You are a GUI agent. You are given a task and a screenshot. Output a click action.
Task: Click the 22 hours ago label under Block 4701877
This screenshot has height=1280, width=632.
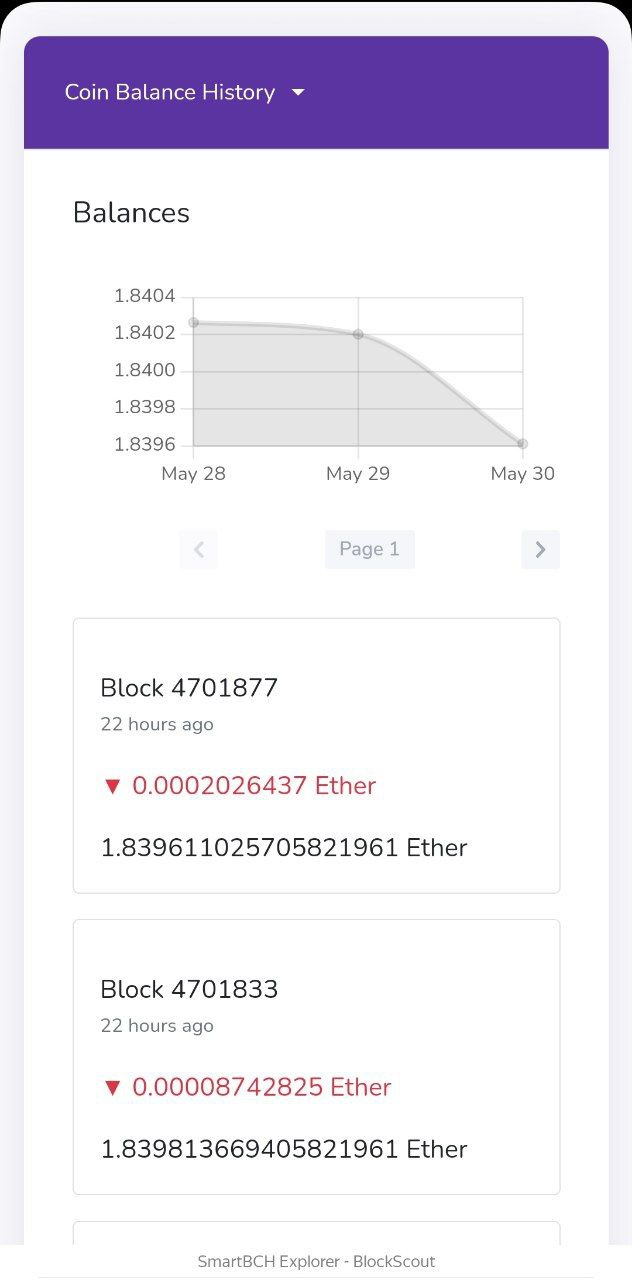[157, 724]
